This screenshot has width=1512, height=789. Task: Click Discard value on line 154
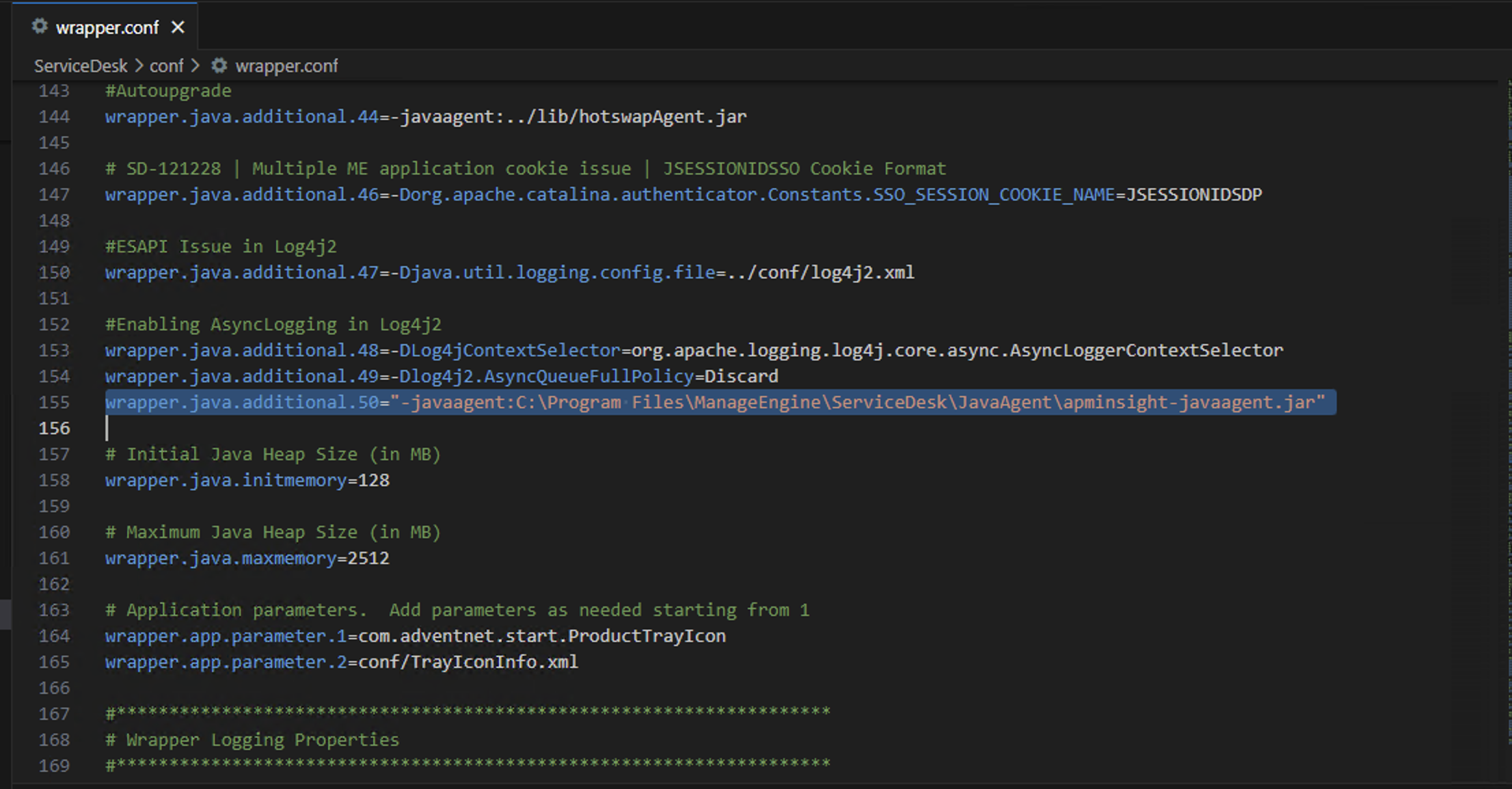(x=741, y=376)
